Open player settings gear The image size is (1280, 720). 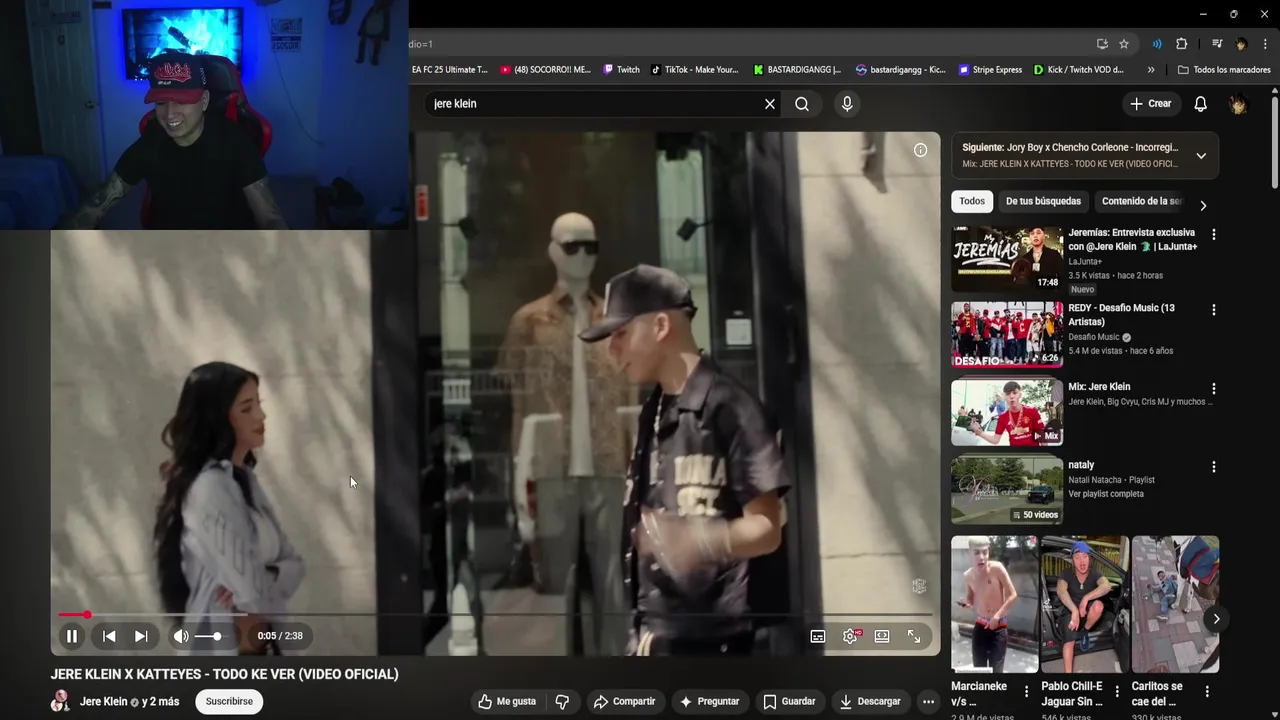(850, 636)
